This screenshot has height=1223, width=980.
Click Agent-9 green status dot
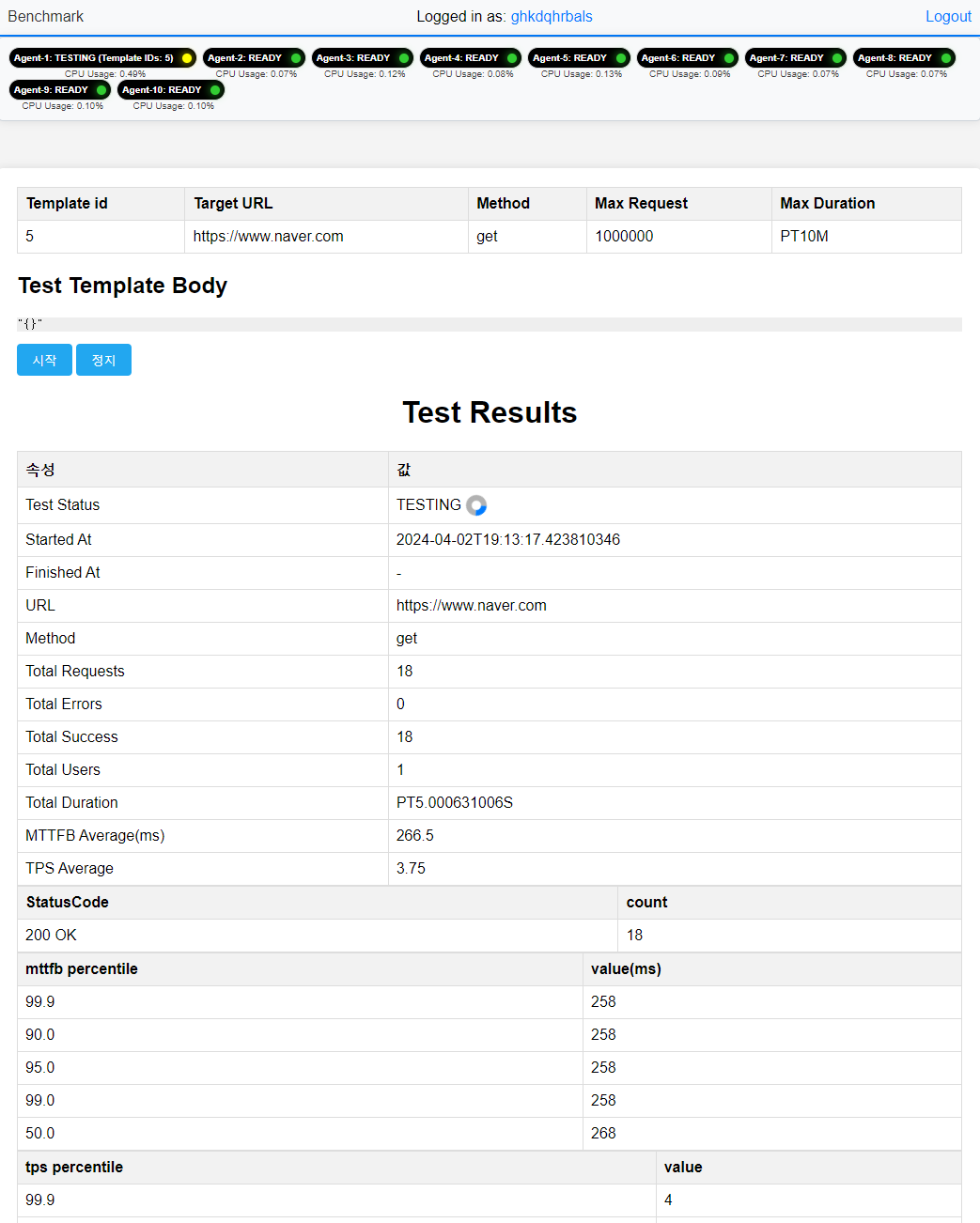tap(102, 90)
